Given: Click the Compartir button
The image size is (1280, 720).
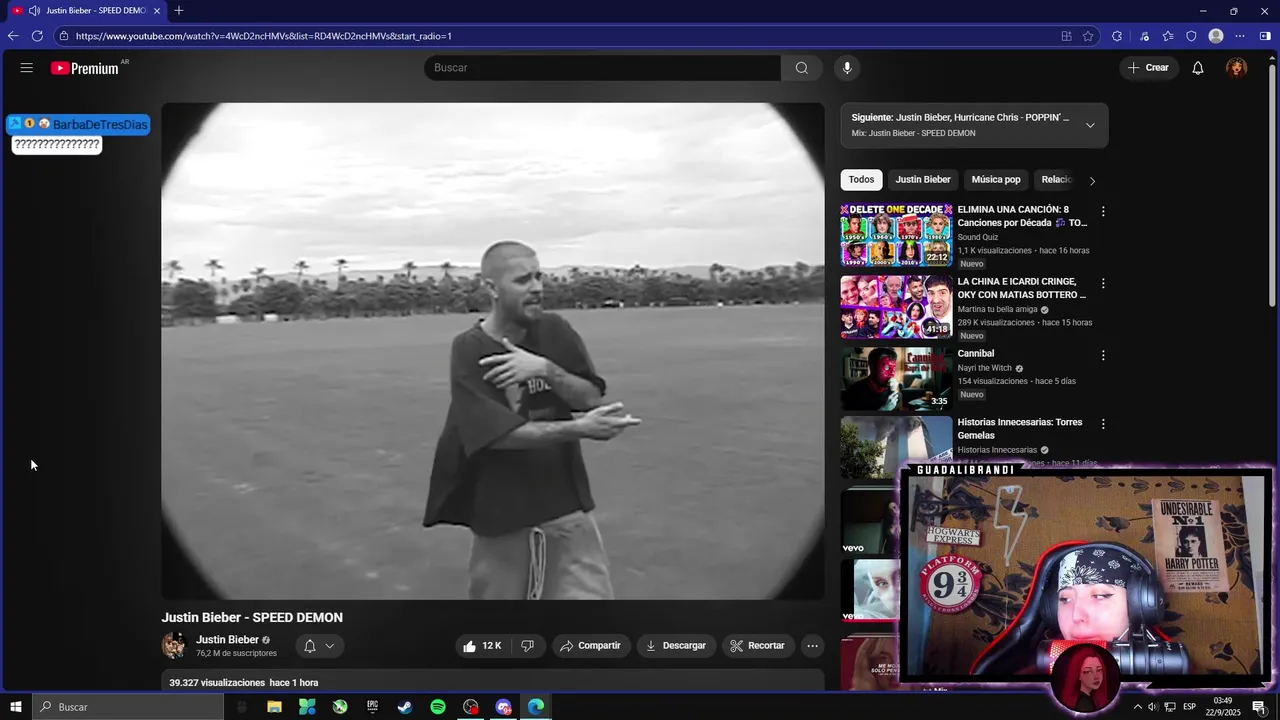Looking at the screenshot, I should tap(590, 646).
